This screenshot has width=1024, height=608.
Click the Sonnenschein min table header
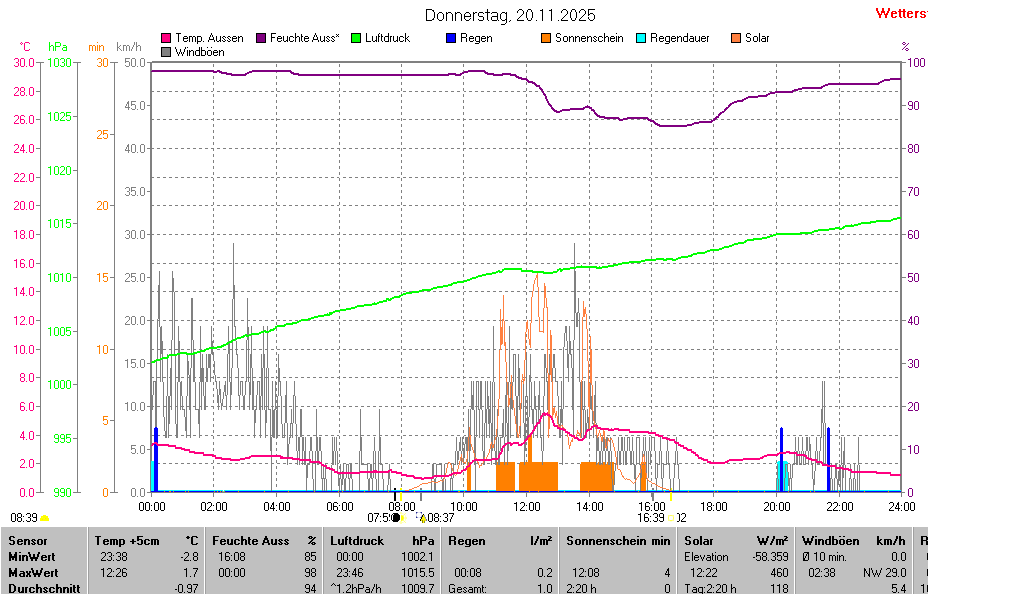pyautogui.click(x=618, y=540)
